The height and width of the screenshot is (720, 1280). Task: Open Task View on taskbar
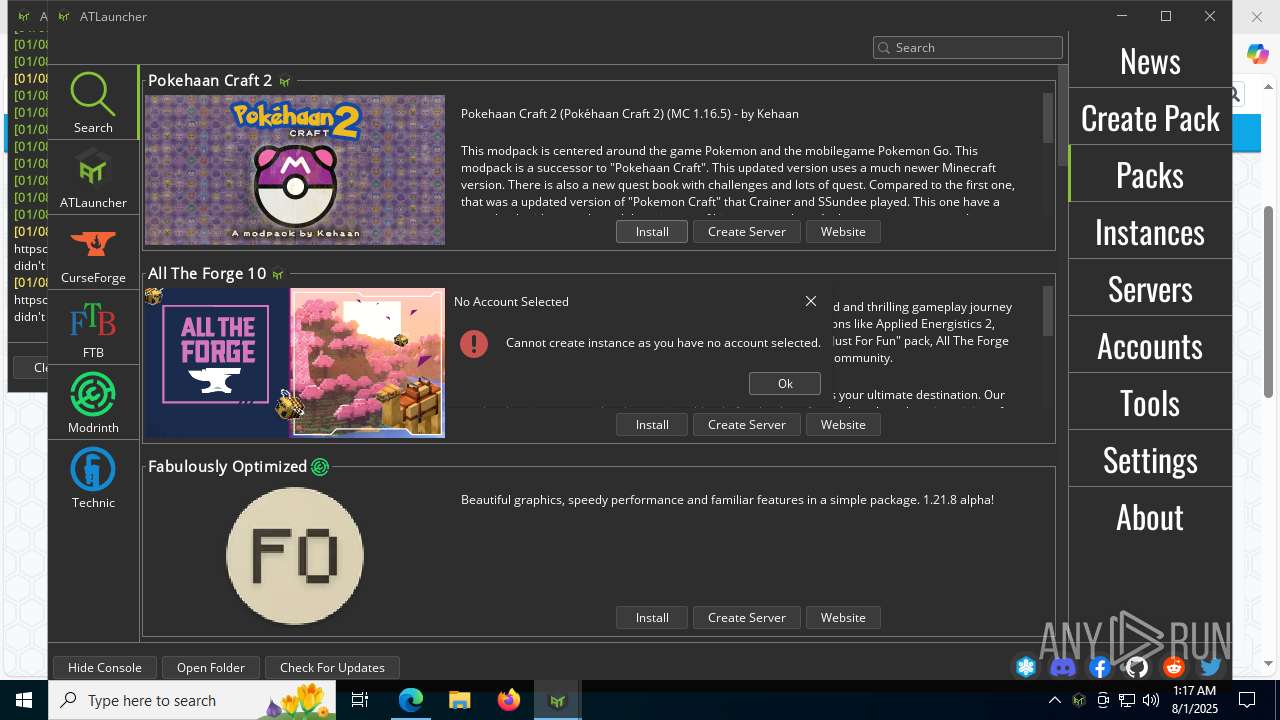point(360,700)
